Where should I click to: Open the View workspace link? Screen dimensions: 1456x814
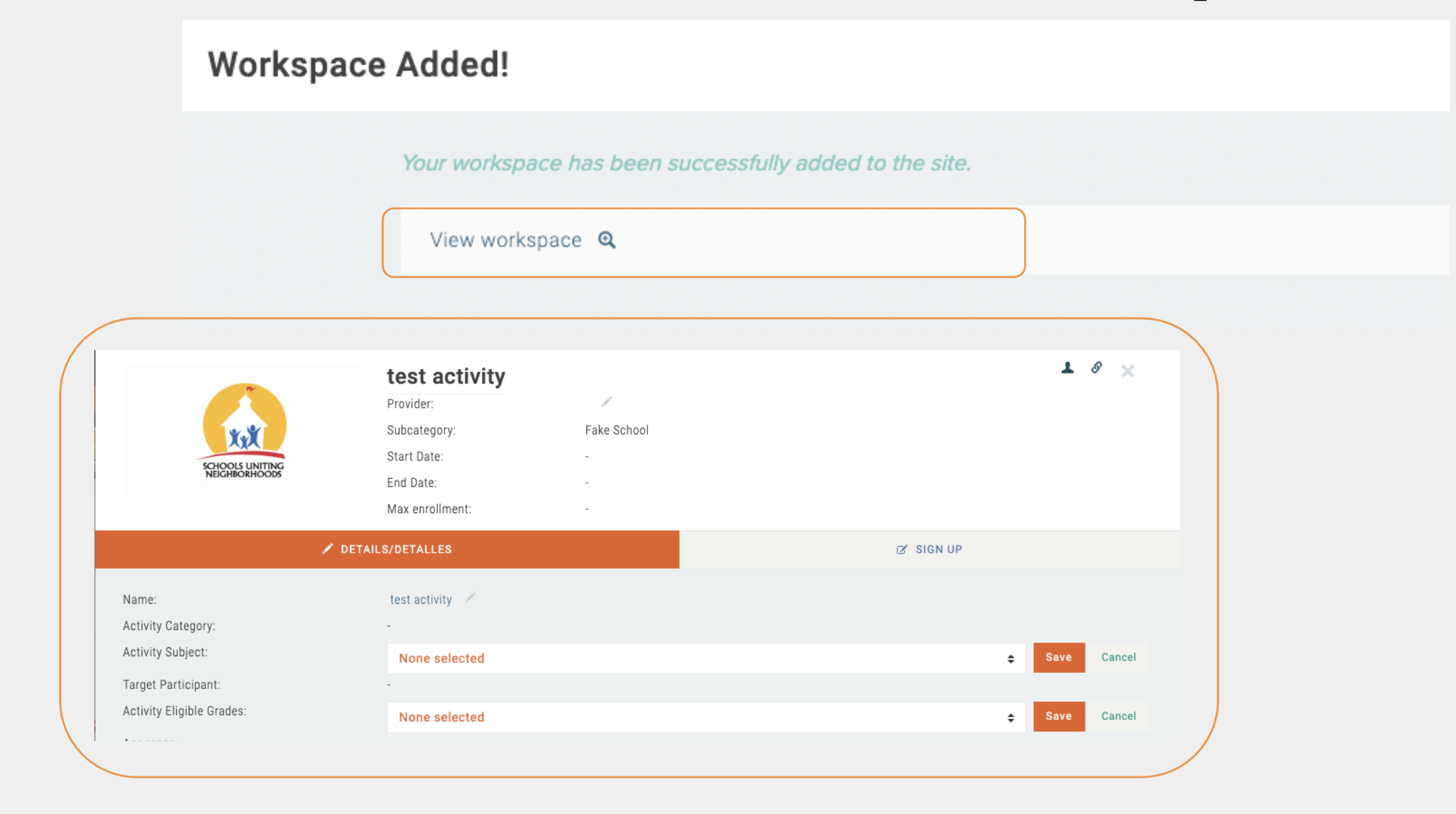(x=506, y=240)
